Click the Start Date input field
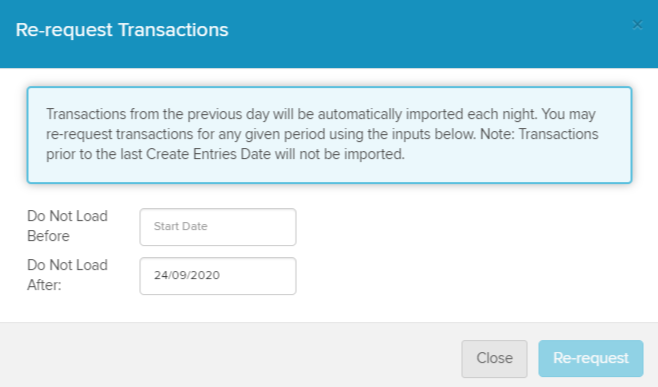The image size is (658, 387). click(218, 227)
